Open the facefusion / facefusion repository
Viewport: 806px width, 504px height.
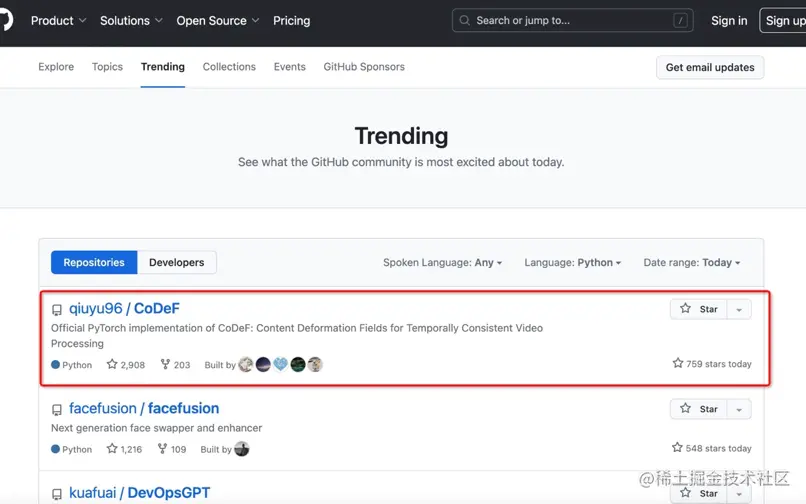(x=144, y=408)
